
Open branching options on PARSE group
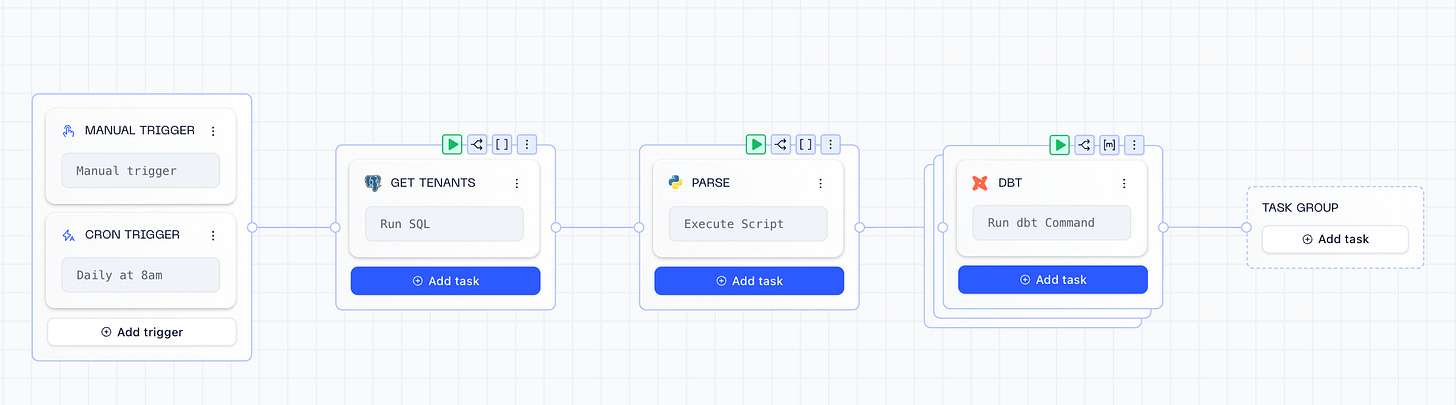point(781,144)
